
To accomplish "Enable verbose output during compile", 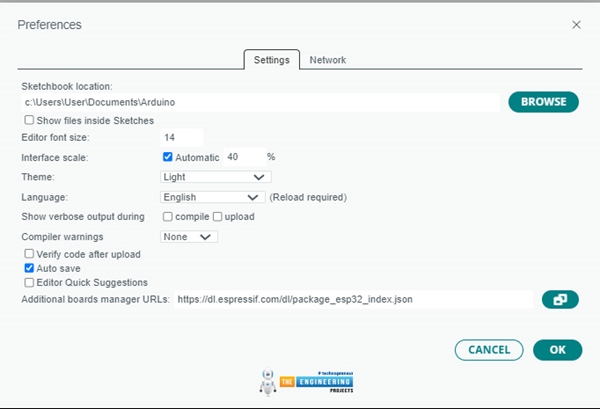I will point(168,217).
